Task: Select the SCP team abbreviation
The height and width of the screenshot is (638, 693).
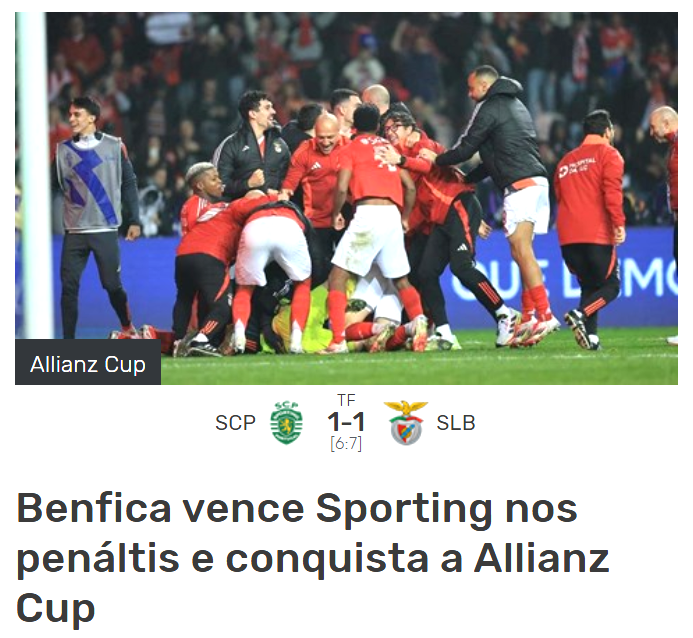Action: tap(235, 423)
